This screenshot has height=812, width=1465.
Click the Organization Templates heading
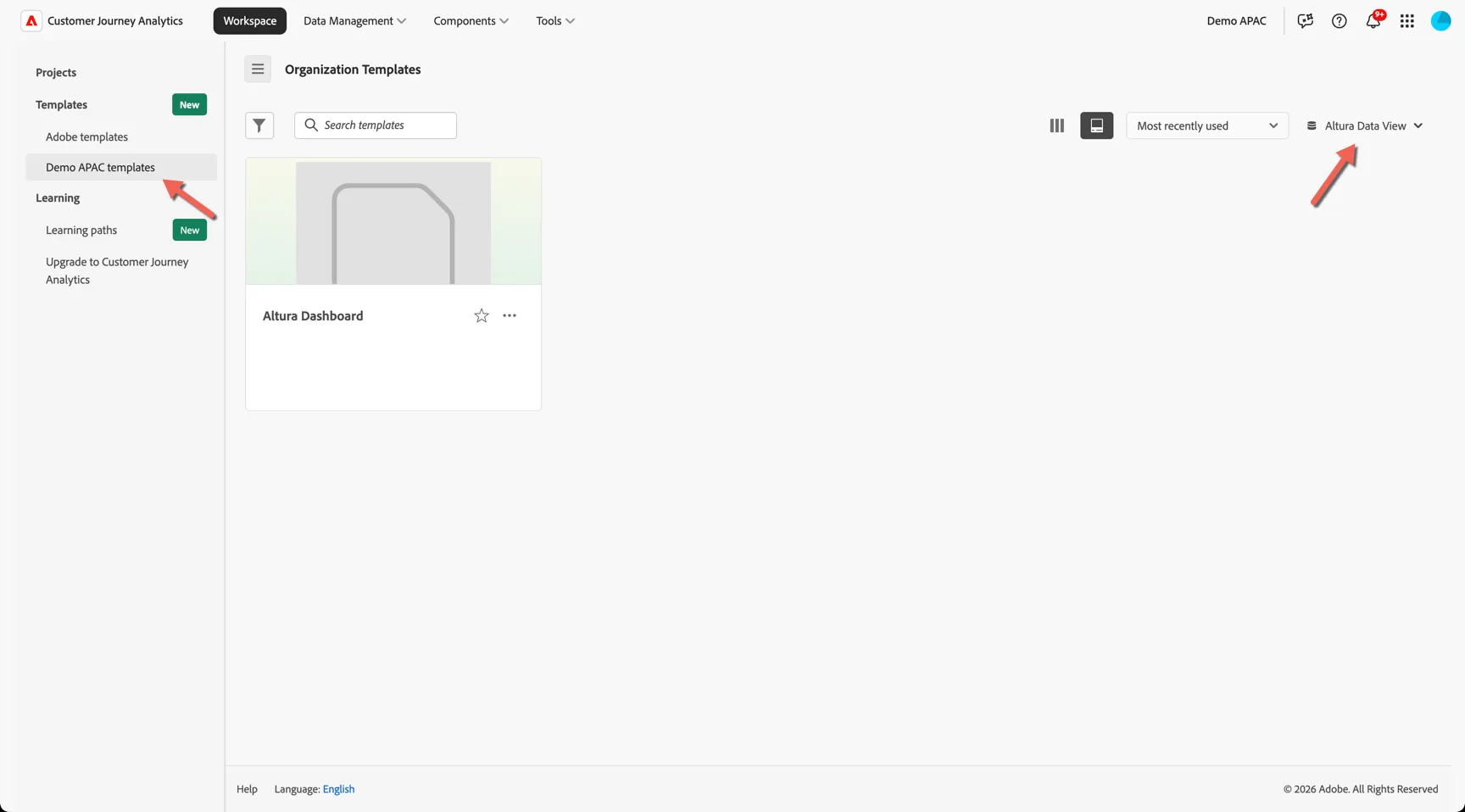point(353,70)
